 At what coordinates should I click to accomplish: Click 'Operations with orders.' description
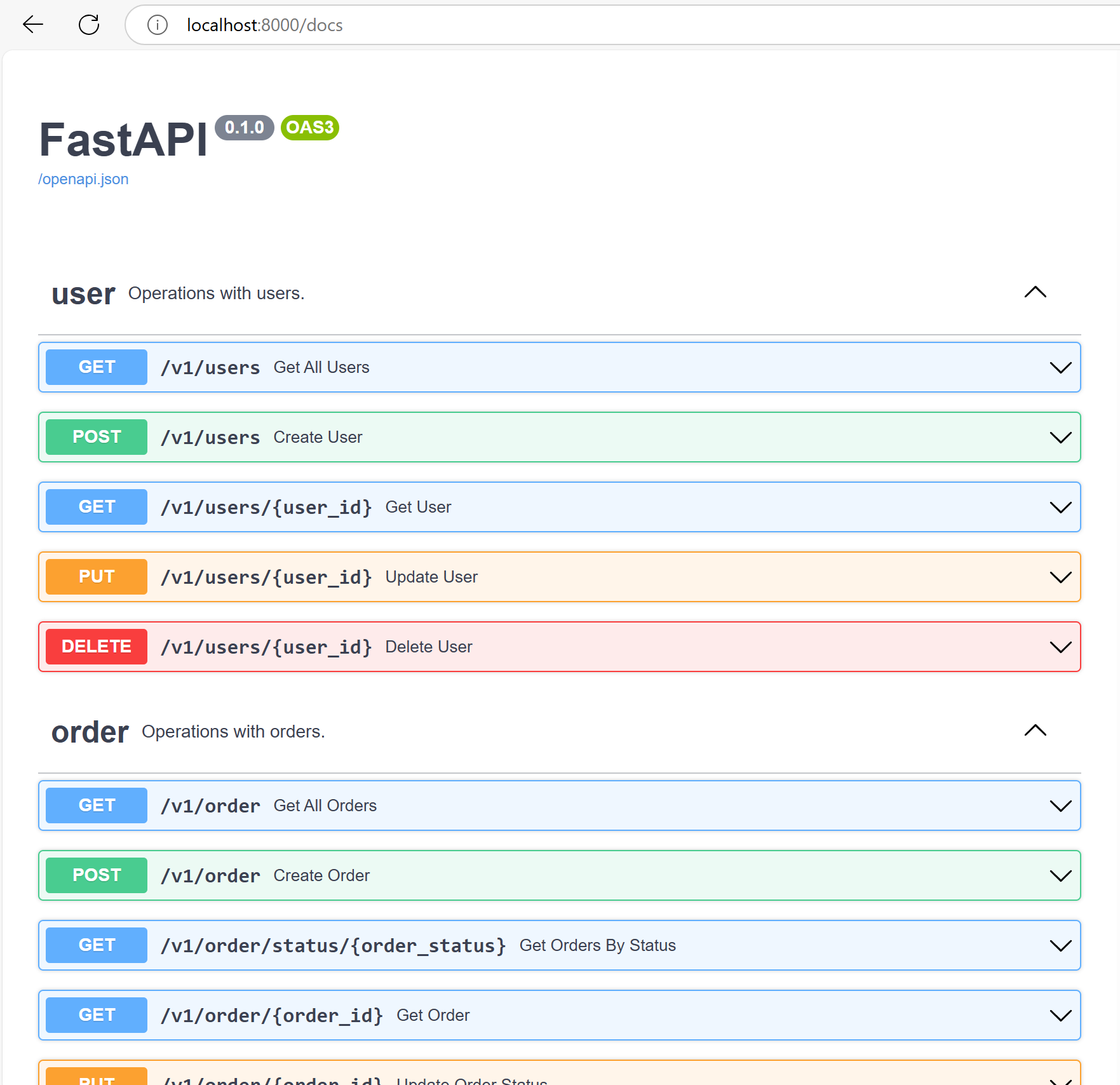pos(233,732)
